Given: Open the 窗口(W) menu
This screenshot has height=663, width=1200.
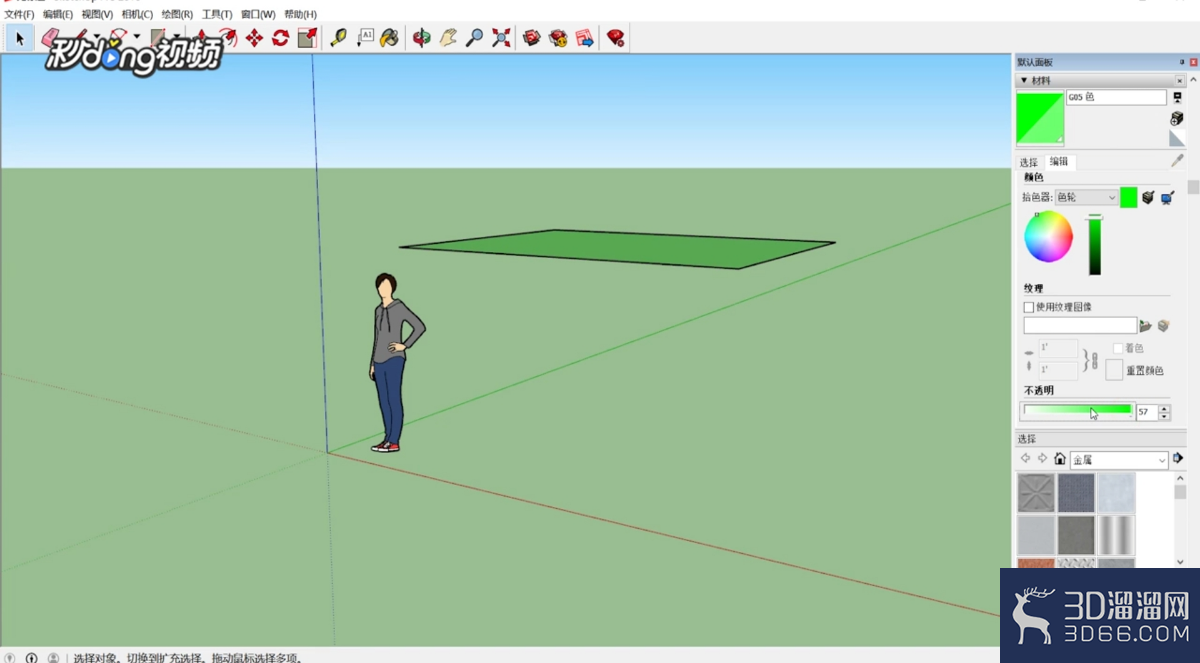Looking at the screenshot, I should [258, 14].
